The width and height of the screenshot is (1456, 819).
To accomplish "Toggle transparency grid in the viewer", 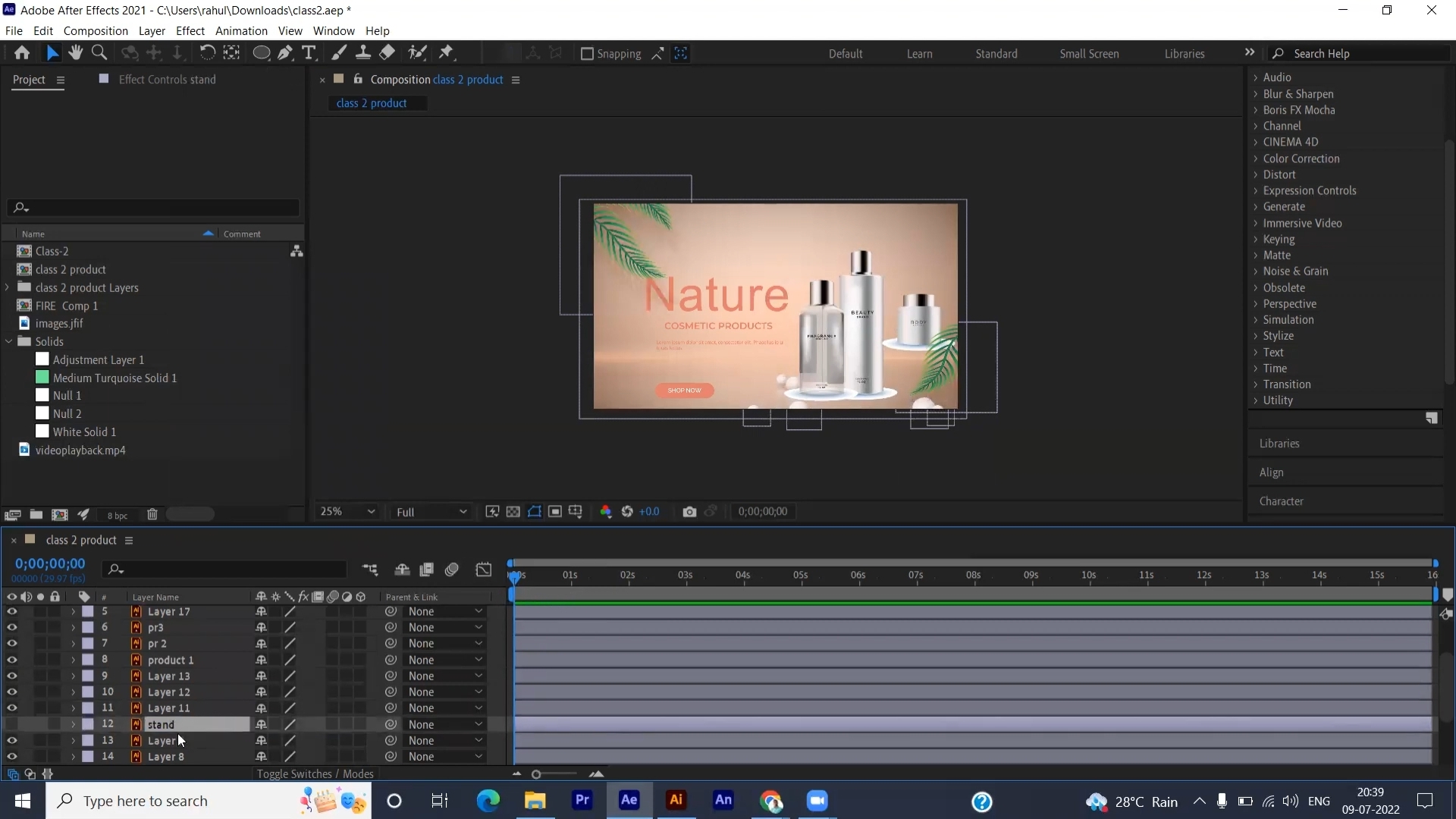I will pos(513,512).
